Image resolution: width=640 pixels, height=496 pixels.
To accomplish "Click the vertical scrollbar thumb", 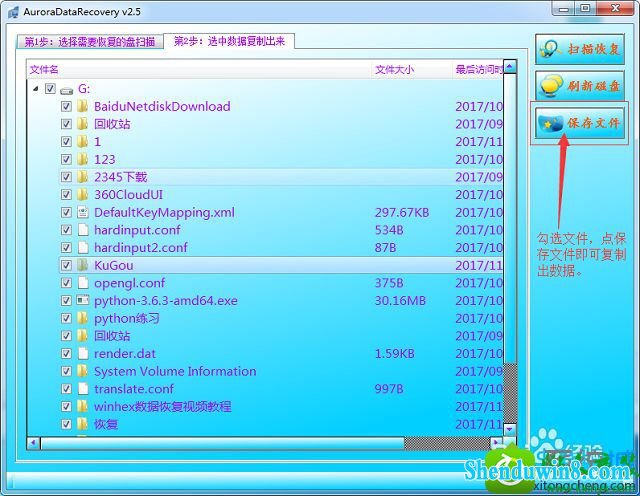I will click(509, 217).
